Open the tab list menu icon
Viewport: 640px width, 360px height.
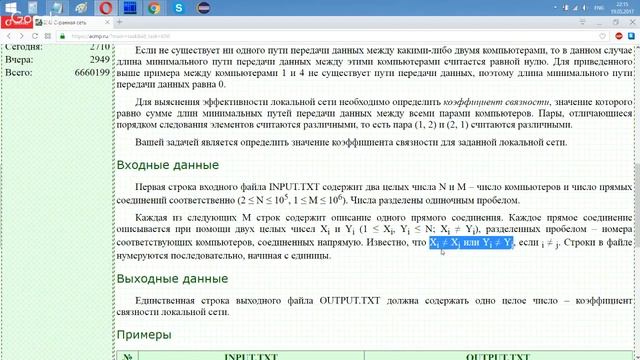point(582,22)
